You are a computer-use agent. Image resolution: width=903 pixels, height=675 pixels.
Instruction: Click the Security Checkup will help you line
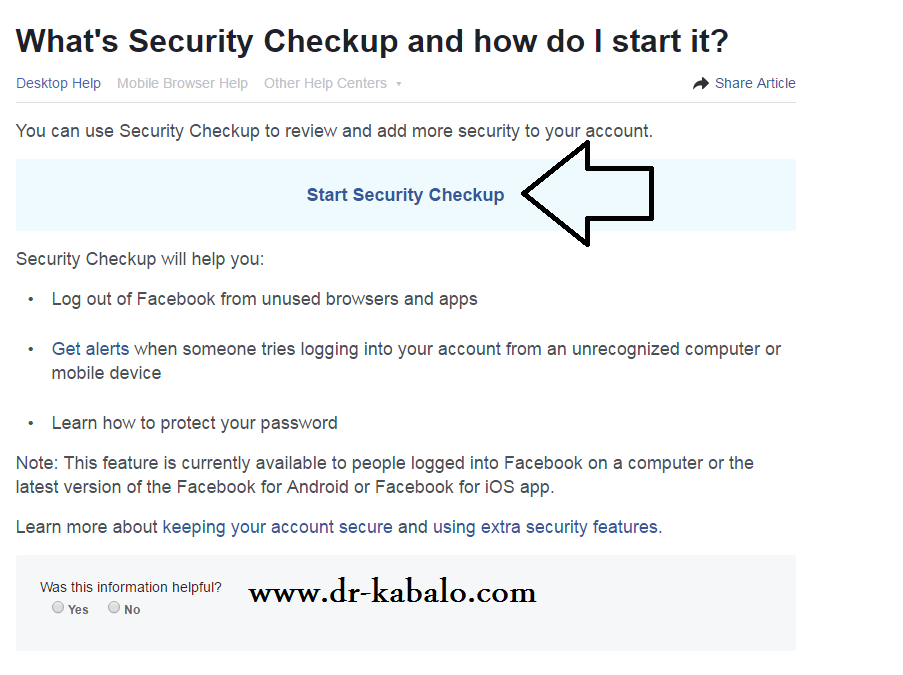pyautogui.click(x=140, y=259)
